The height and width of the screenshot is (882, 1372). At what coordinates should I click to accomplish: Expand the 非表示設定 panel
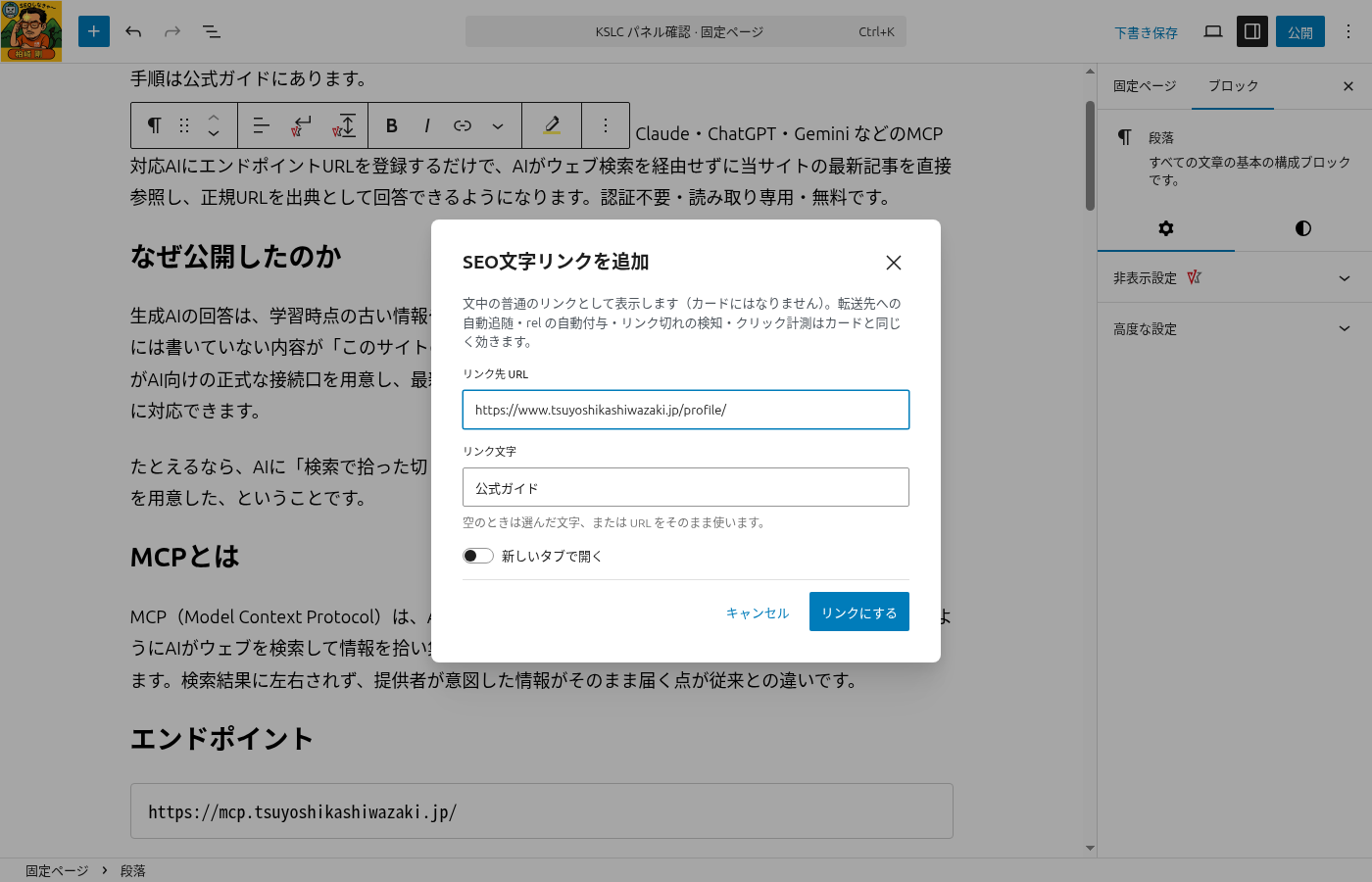click(x=1235, y=277)
